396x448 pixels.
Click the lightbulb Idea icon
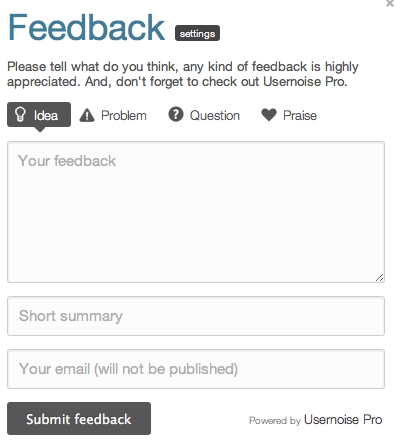point(20,114)
